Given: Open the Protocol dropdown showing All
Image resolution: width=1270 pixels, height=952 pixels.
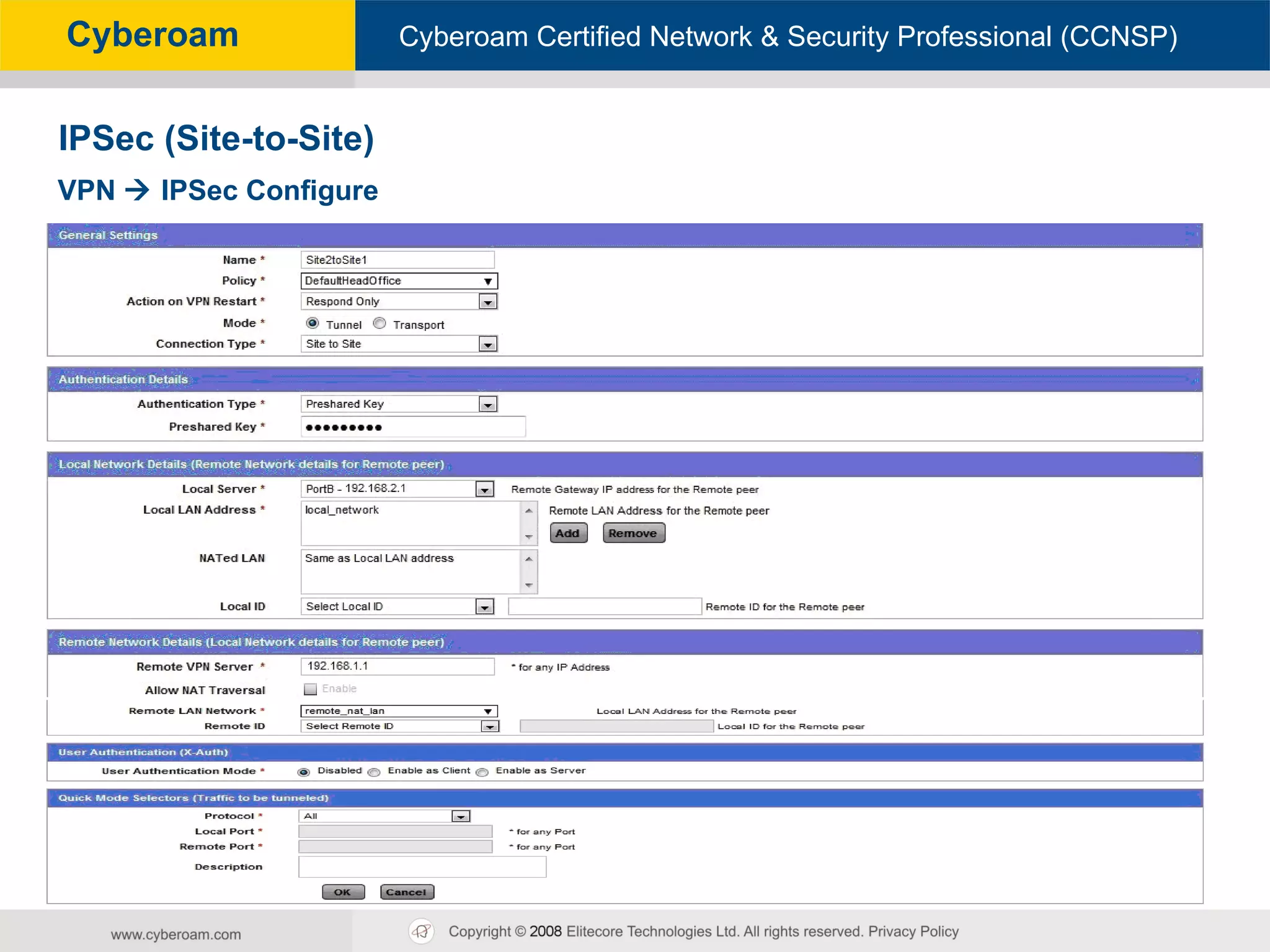Looking at the screenshot, I should point(384,816).
